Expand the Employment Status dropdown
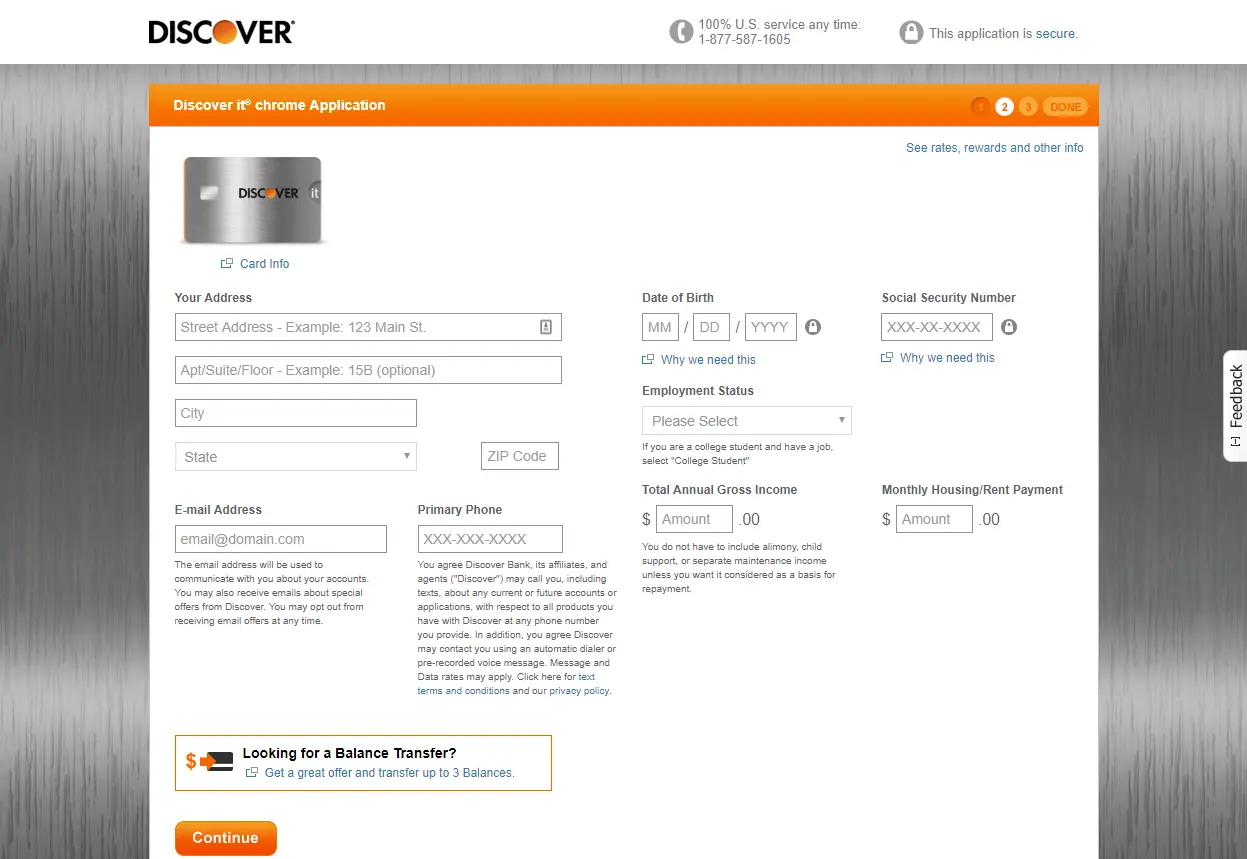The height and width of the screenshot is (859, 1247). [747, 420]
